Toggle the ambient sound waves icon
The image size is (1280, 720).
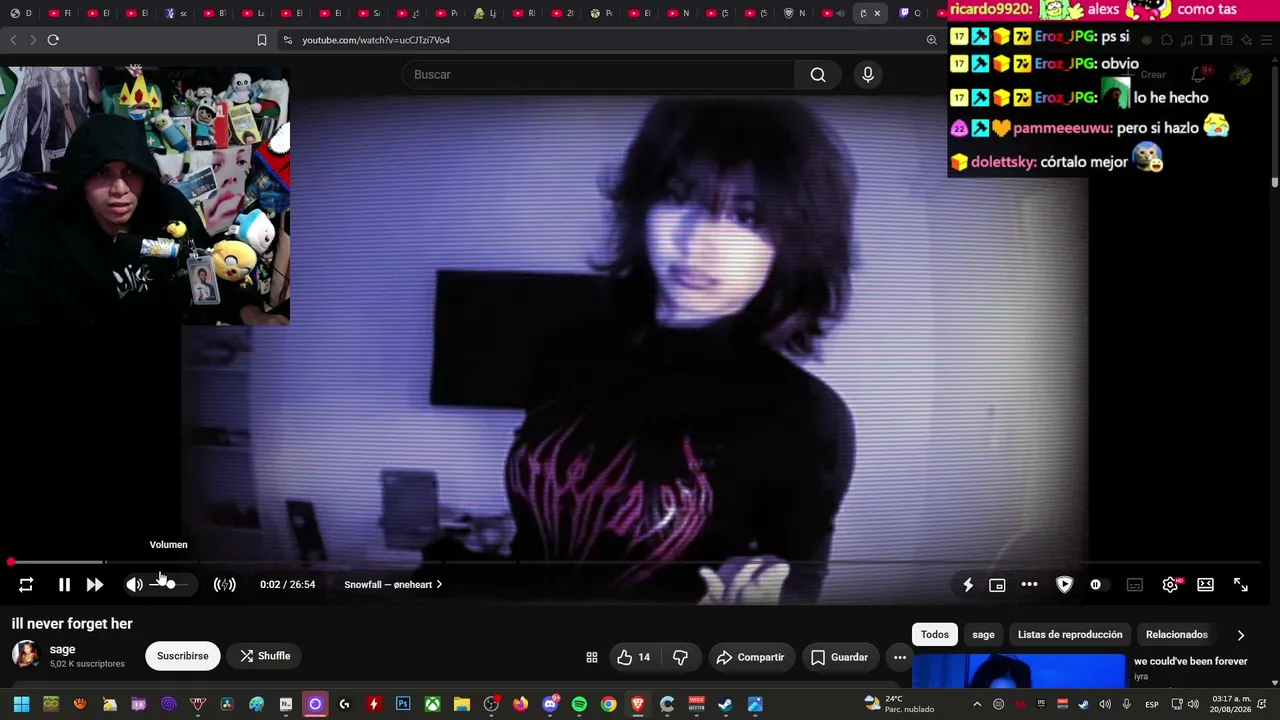pyautogui.click(x=225, y=585)
